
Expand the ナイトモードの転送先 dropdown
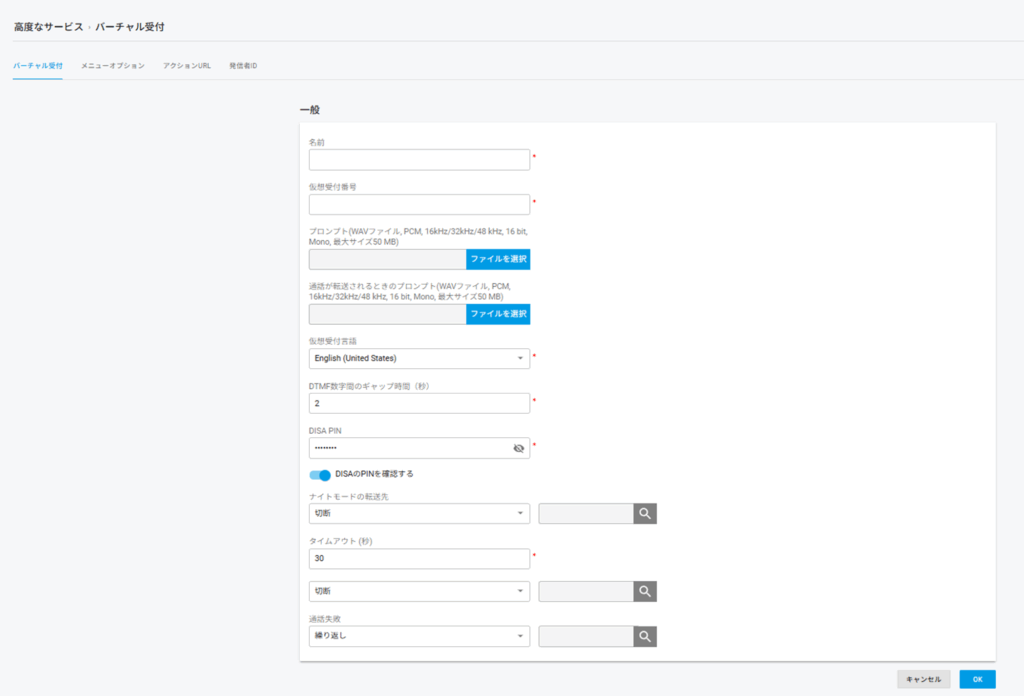click(419, 514)
